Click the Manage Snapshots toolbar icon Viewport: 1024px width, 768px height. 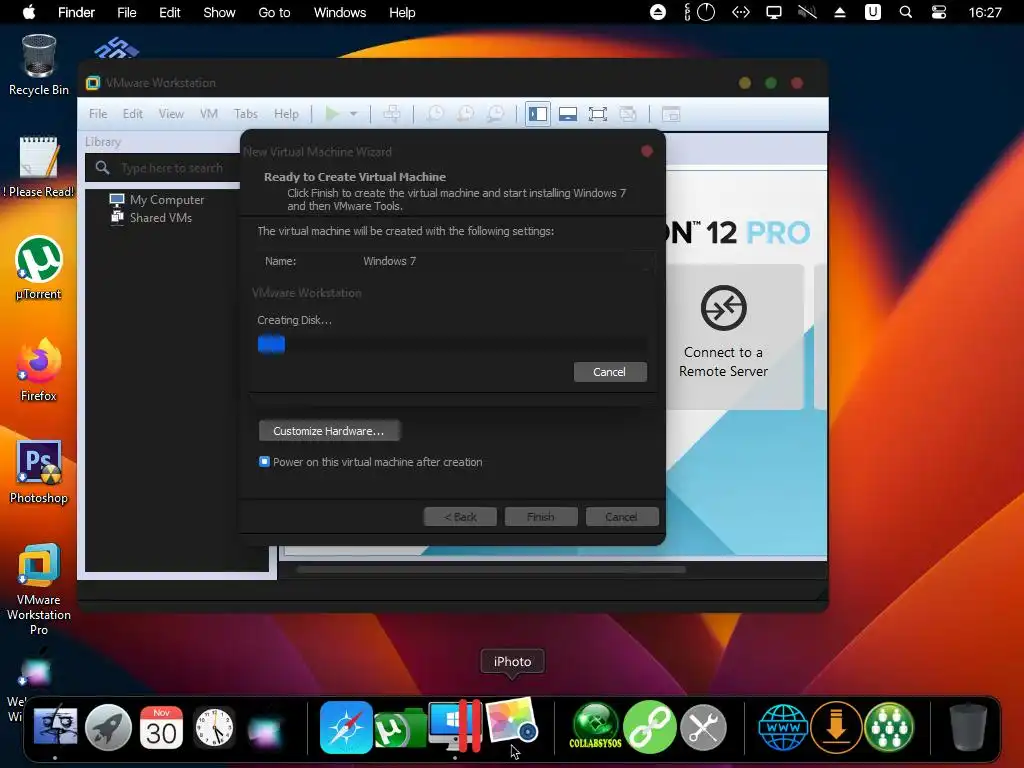496,114
